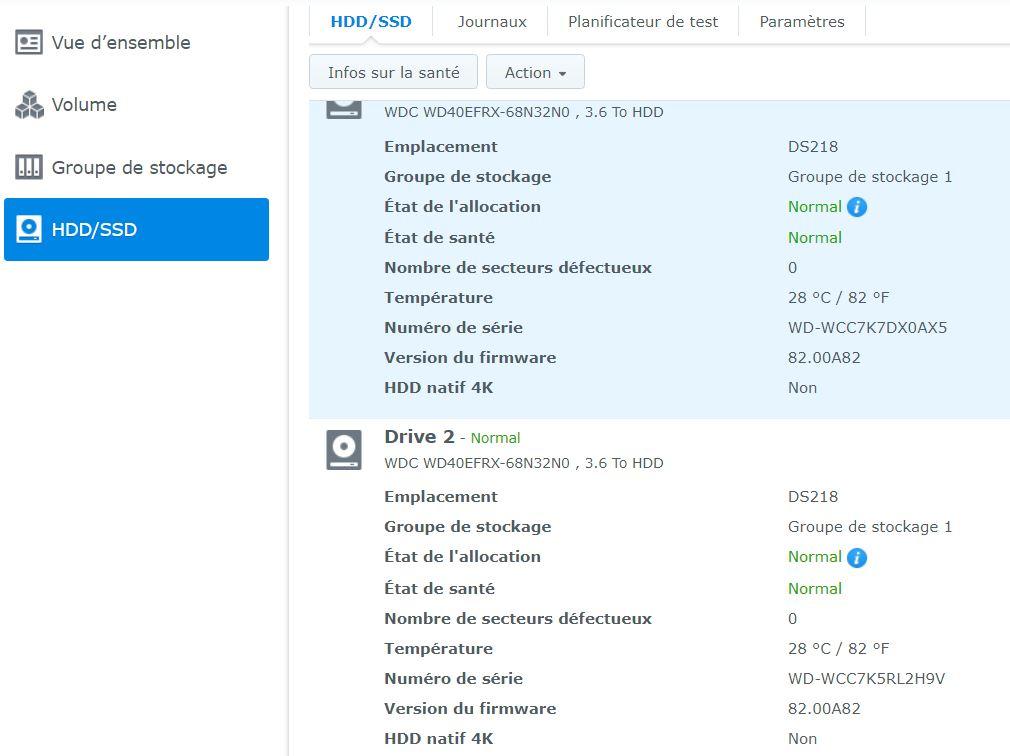This screenshot has width=1010, height=756.
Task: Open Vue d'ensemble in the sidebar
Action: coord(120,43)
